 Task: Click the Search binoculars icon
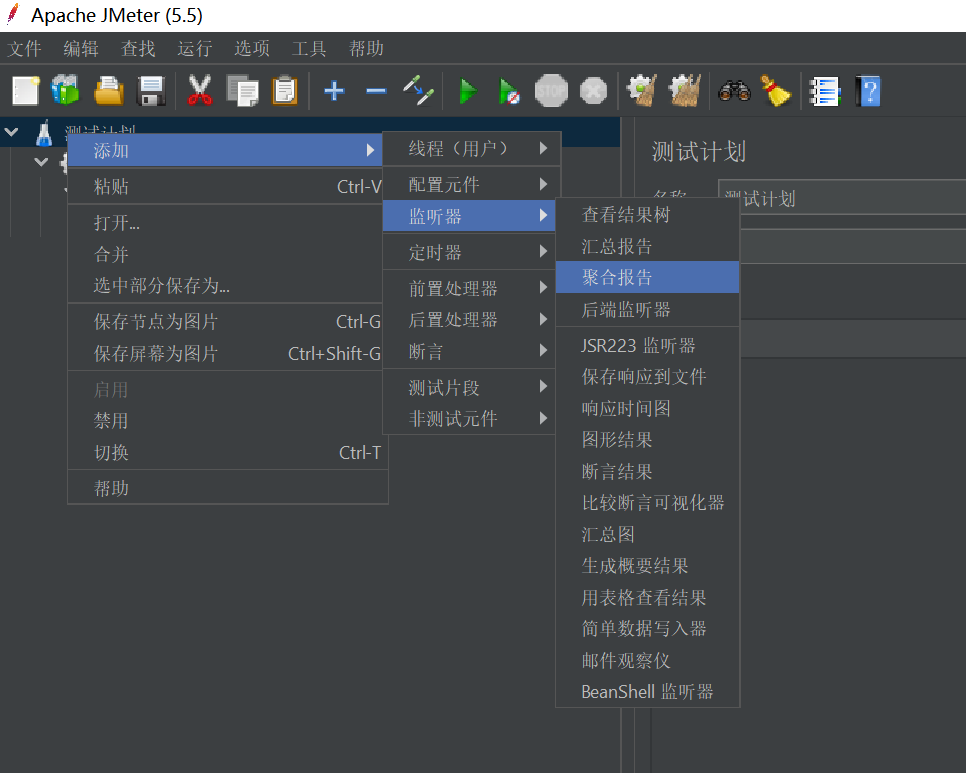tap(734, 91)
